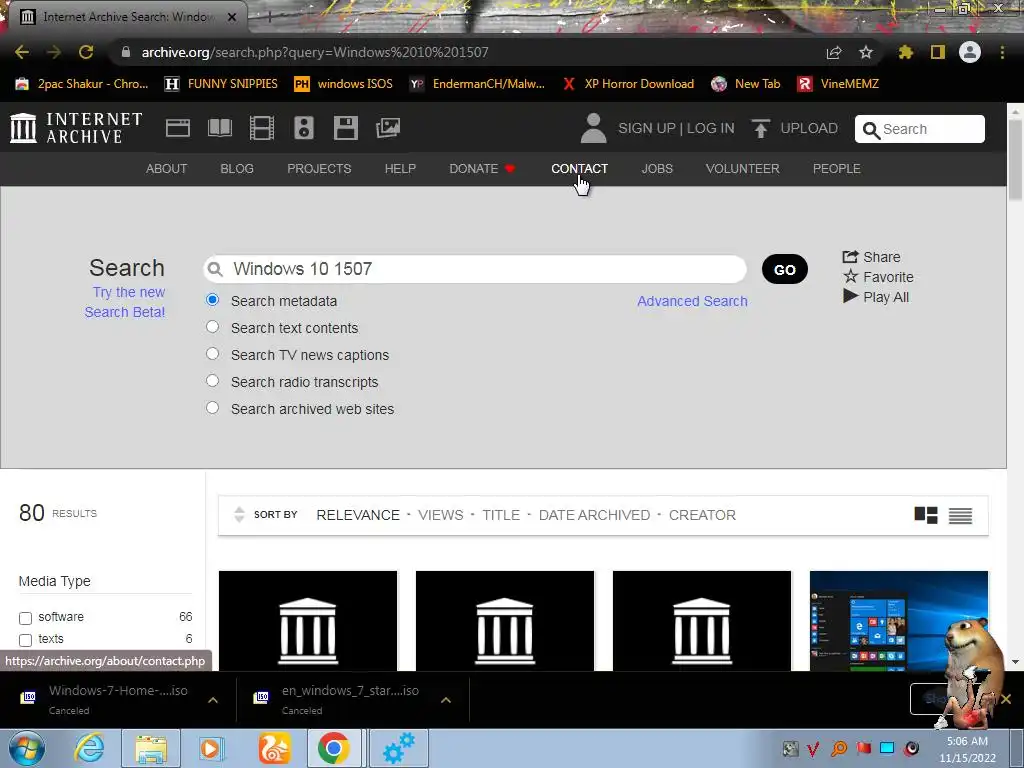The width and height of the screenshot is (1024, 768).
Task: Open the ABOUT menu item
Action: (167, 168)
